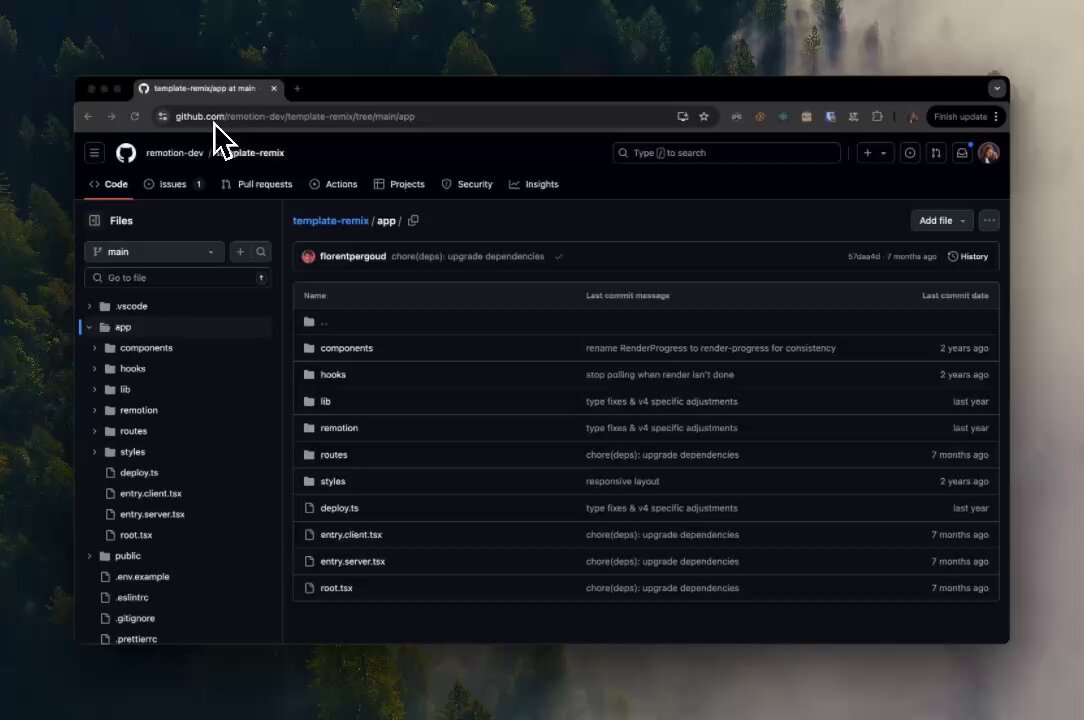Expand the styles folder in sidebar tree
1084x720 pixels.
95,452
